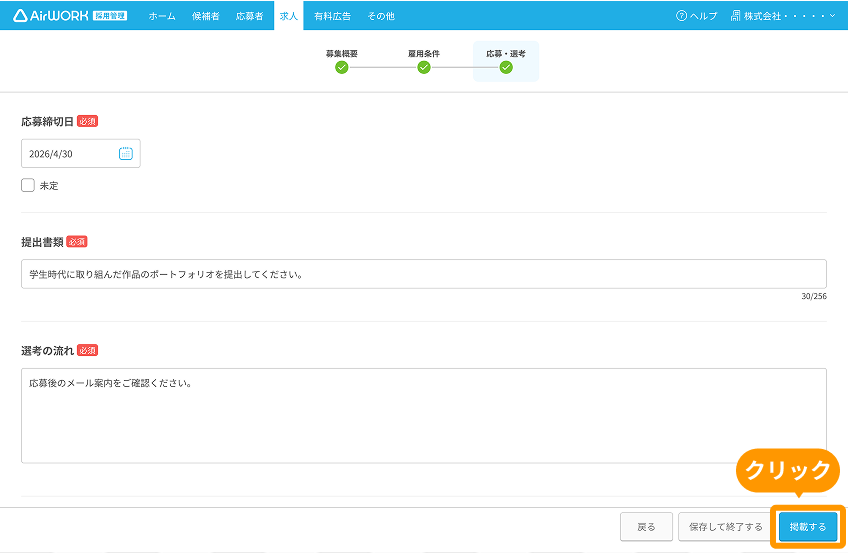
Task: Open the ヘルプ link
Action: [x=703, y=16]
